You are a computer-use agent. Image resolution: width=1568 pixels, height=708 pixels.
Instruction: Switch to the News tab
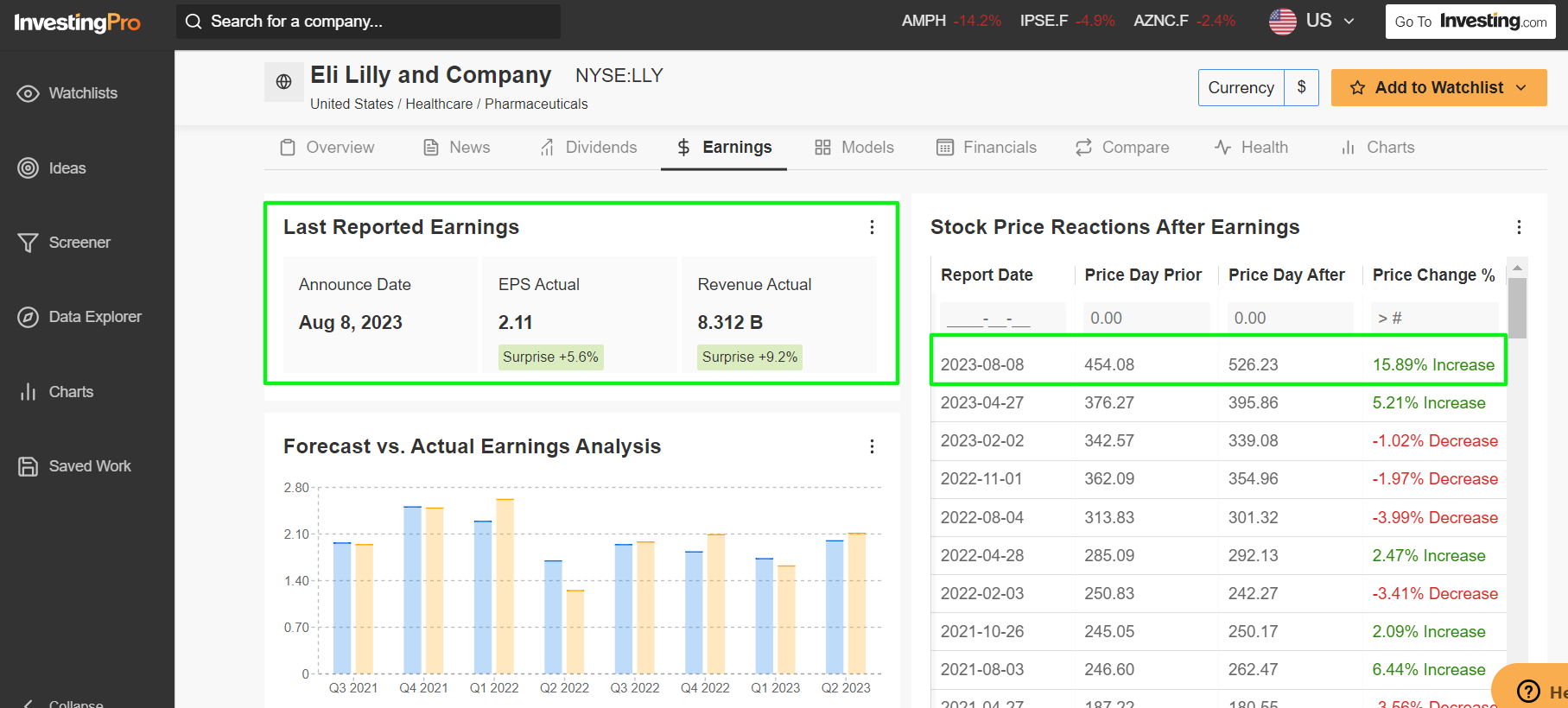456,148
